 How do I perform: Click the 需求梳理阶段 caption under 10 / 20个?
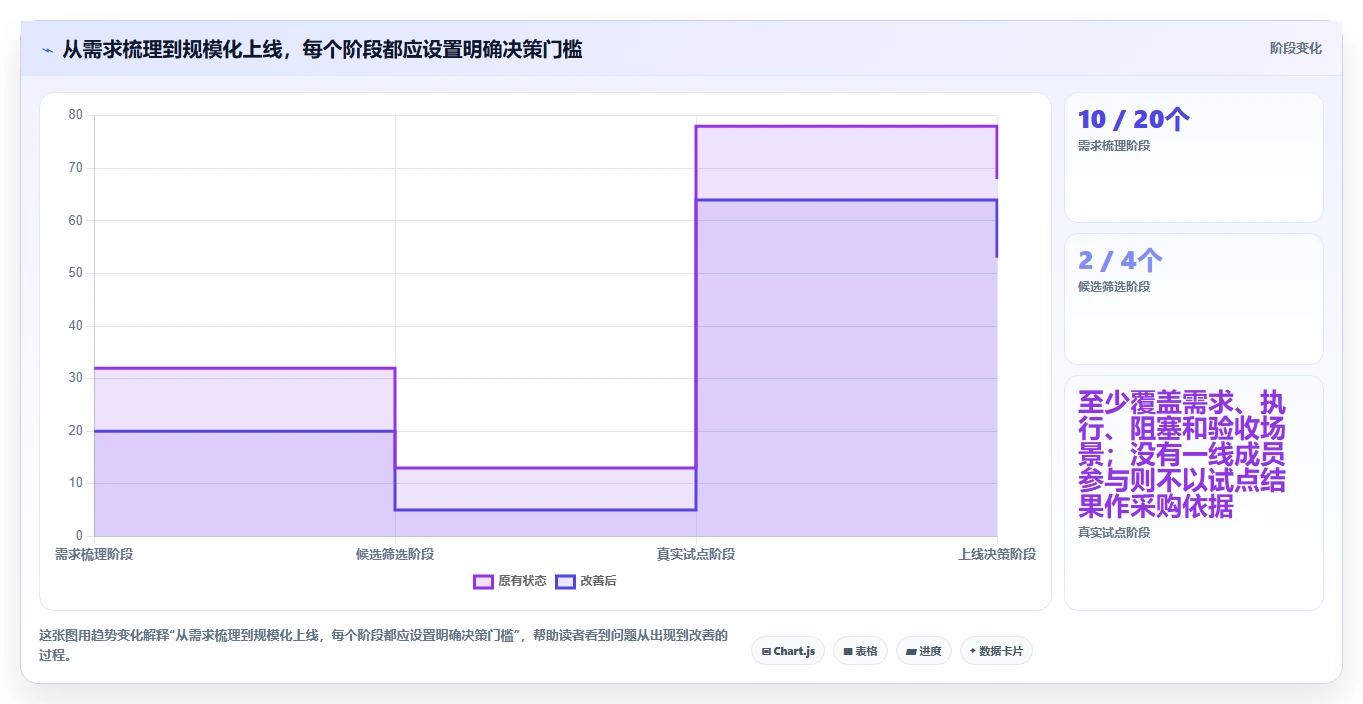tap(1113, 145)
